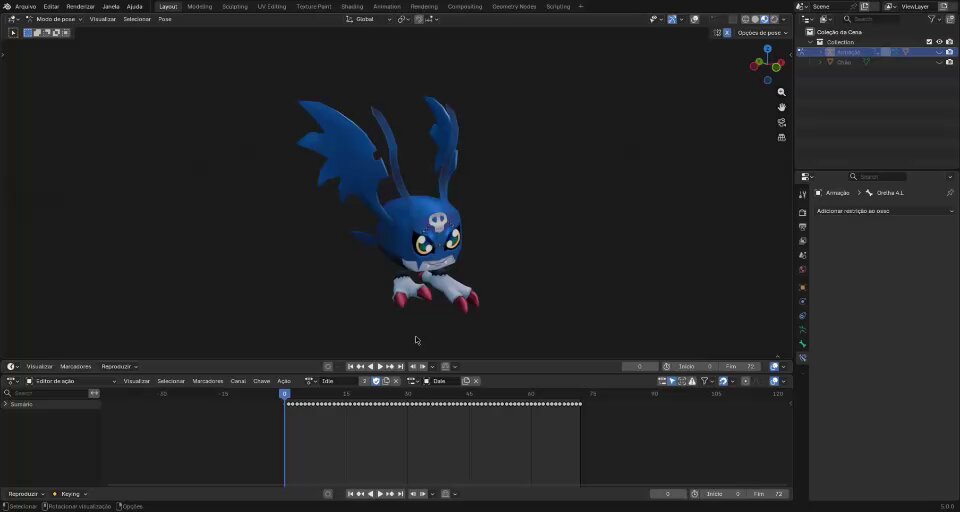Toggle Chão visibility in outliner

pyautogui.click(x=939, y=62)
